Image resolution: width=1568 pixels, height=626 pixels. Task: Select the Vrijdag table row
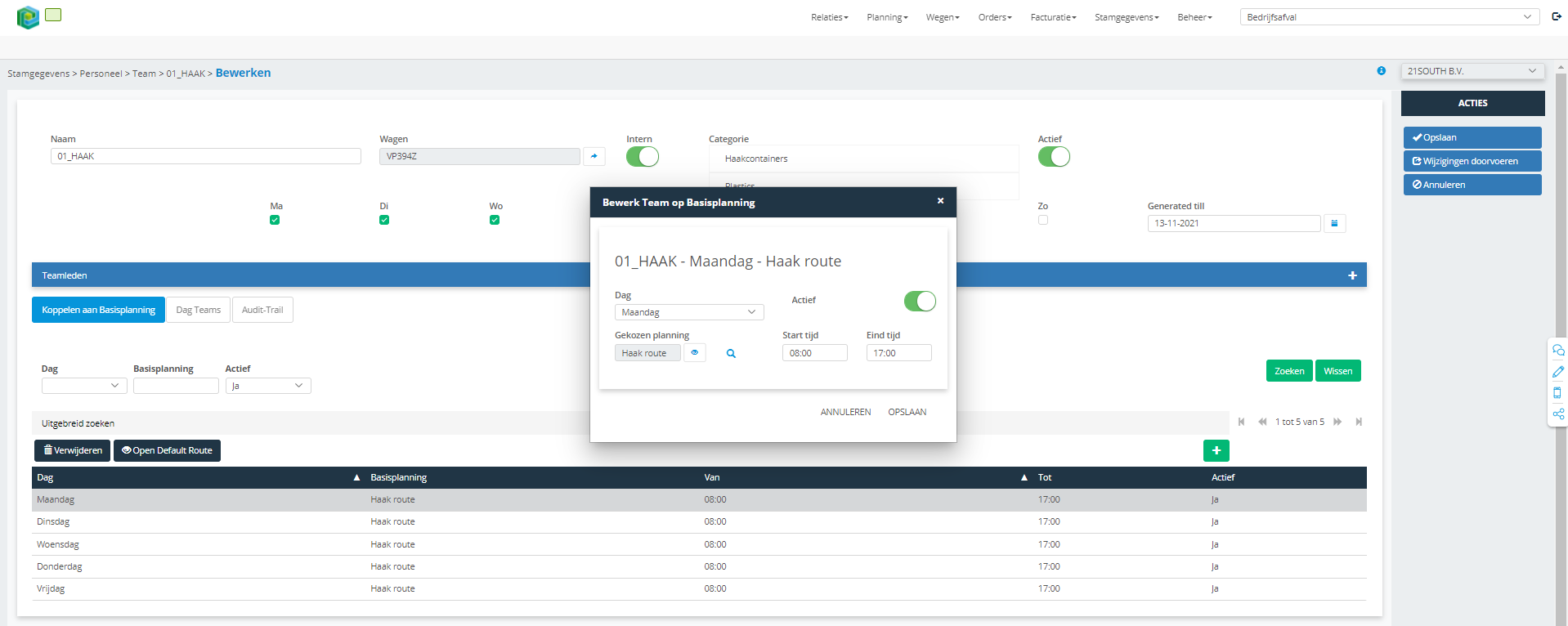click(699, 588)
